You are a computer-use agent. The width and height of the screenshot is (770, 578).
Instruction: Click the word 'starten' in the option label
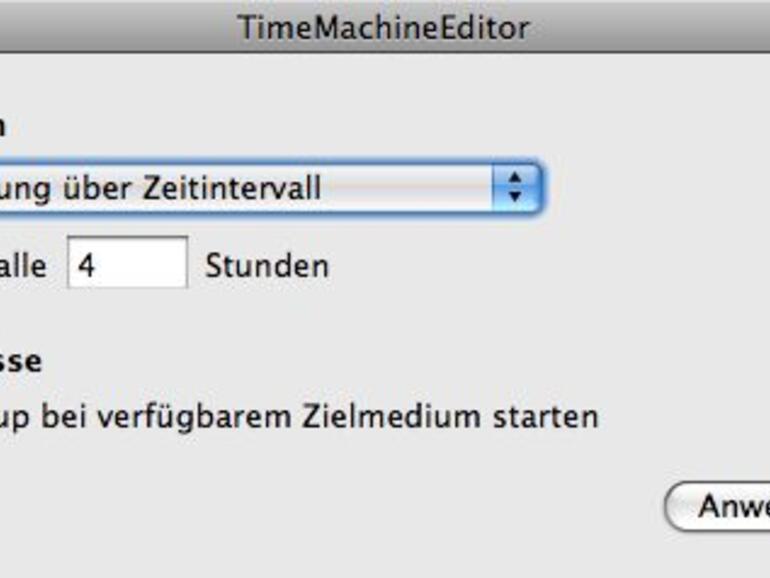(x=548, y=416)
